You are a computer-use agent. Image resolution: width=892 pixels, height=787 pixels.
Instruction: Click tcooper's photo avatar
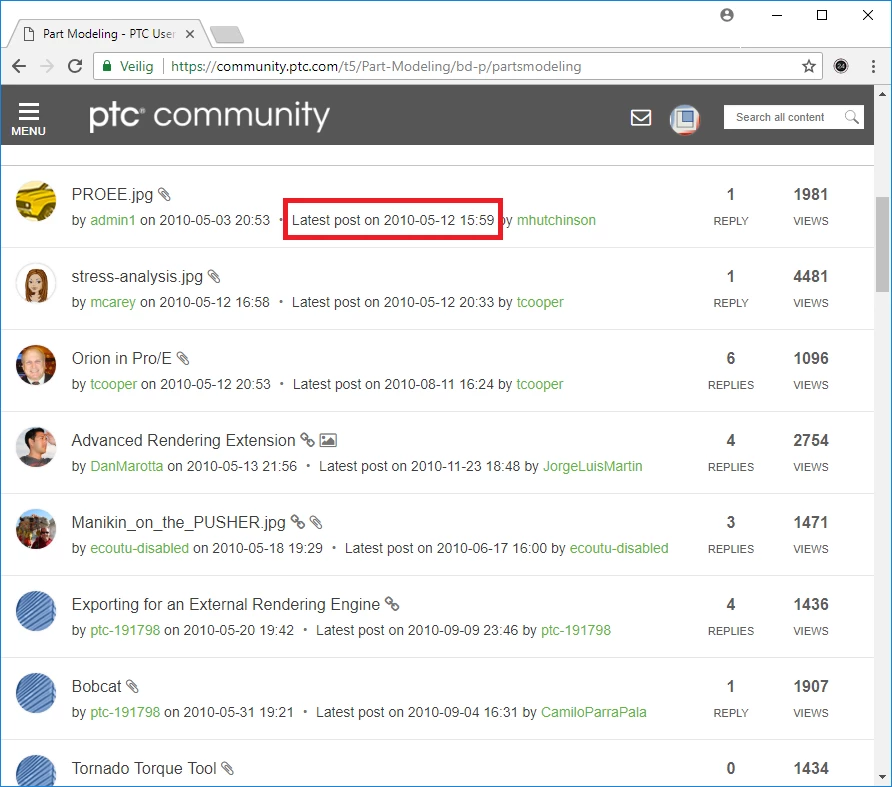36,365
